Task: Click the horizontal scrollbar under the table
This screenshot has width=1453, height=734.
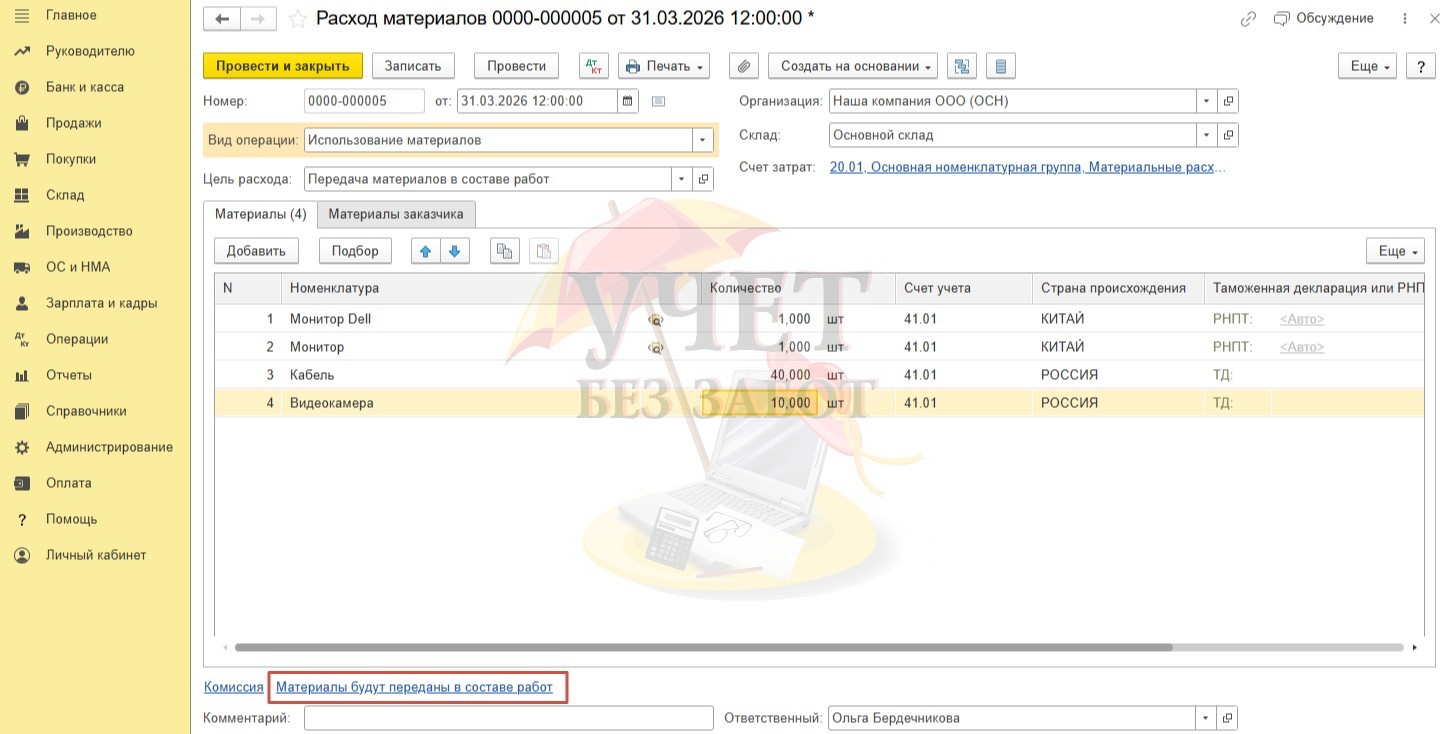Action: (x=700, y=647)
